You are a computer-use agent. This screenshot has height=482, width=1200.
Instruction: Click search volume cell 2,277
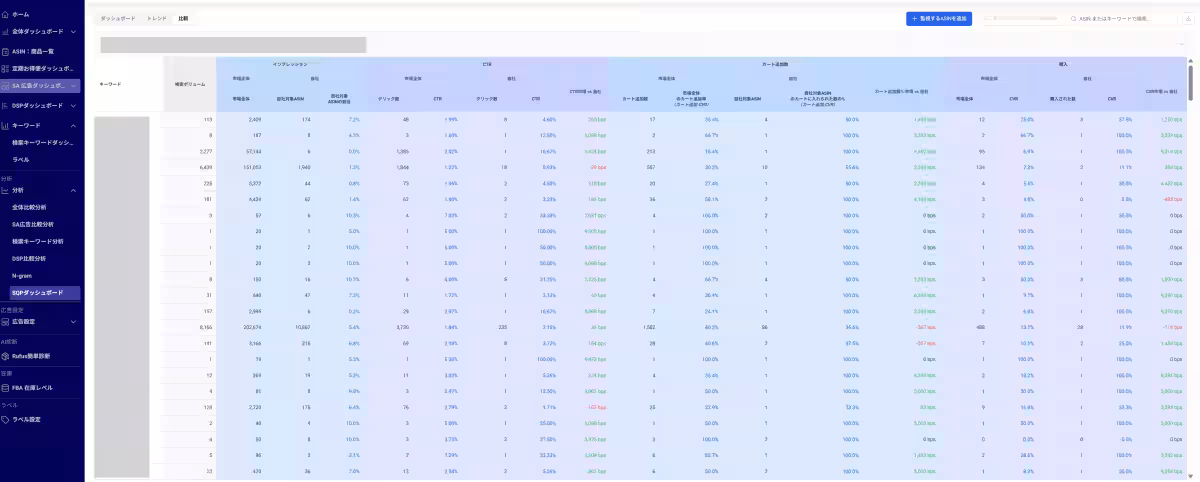(206, 152)
